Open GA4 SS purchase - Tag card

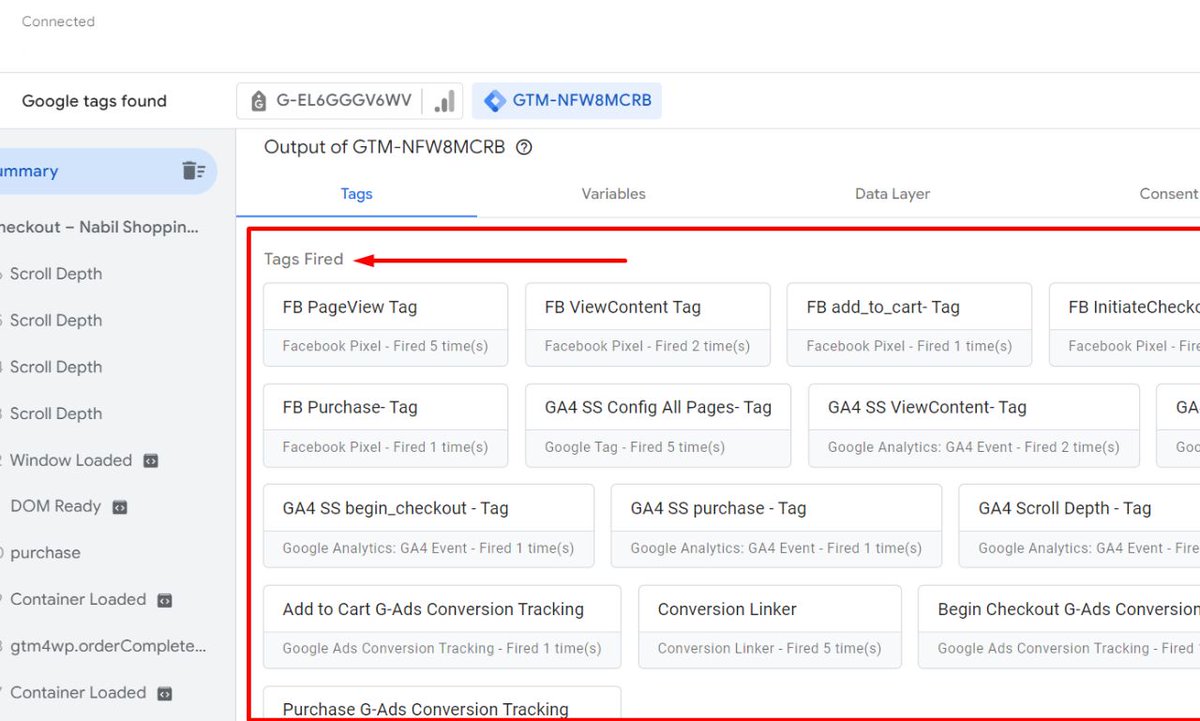tap(776, 526)
